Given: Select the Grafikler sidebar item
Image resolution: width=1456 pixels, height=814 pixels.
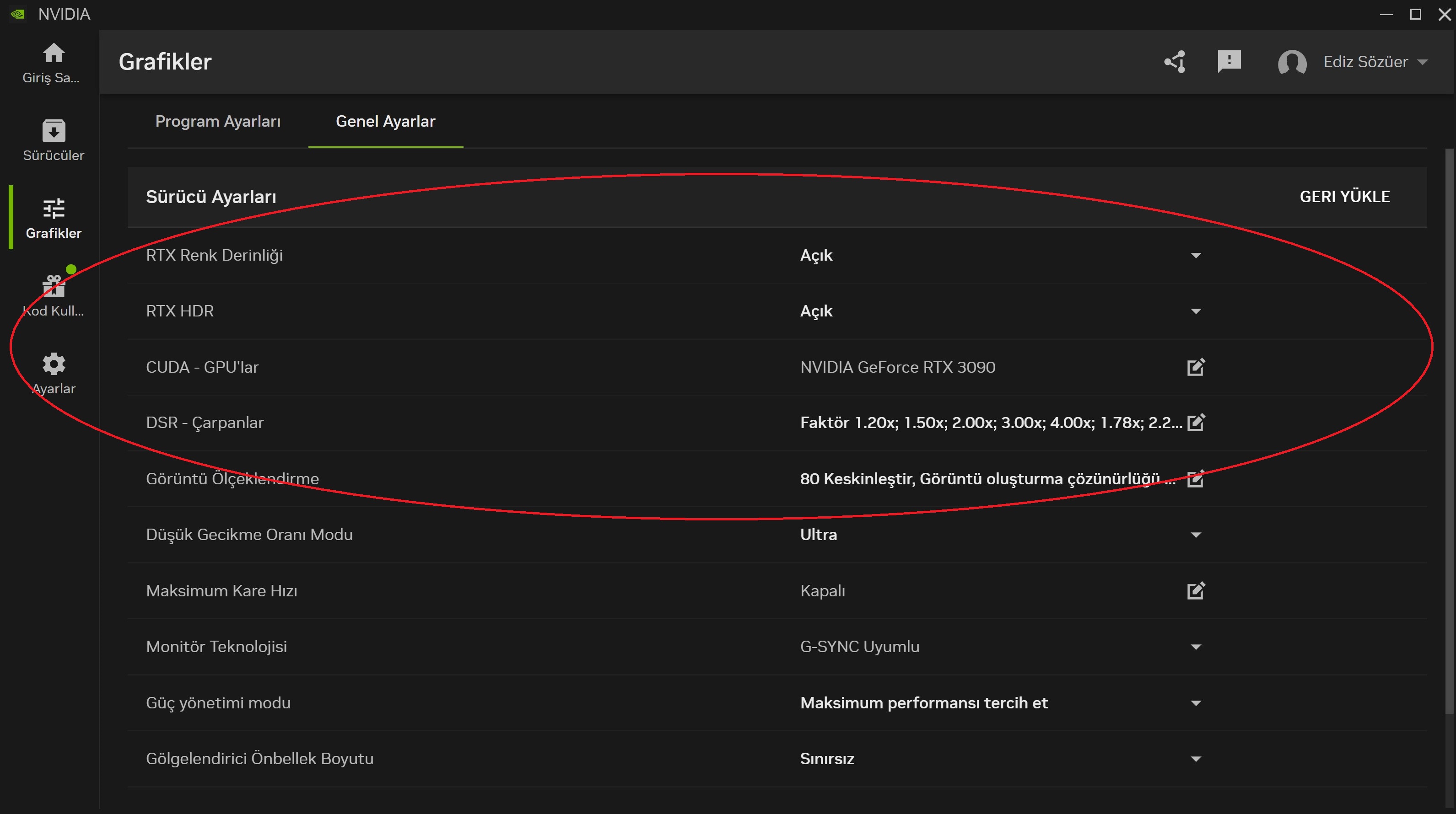Looking at the screenshot, I should tap(53, 218).
